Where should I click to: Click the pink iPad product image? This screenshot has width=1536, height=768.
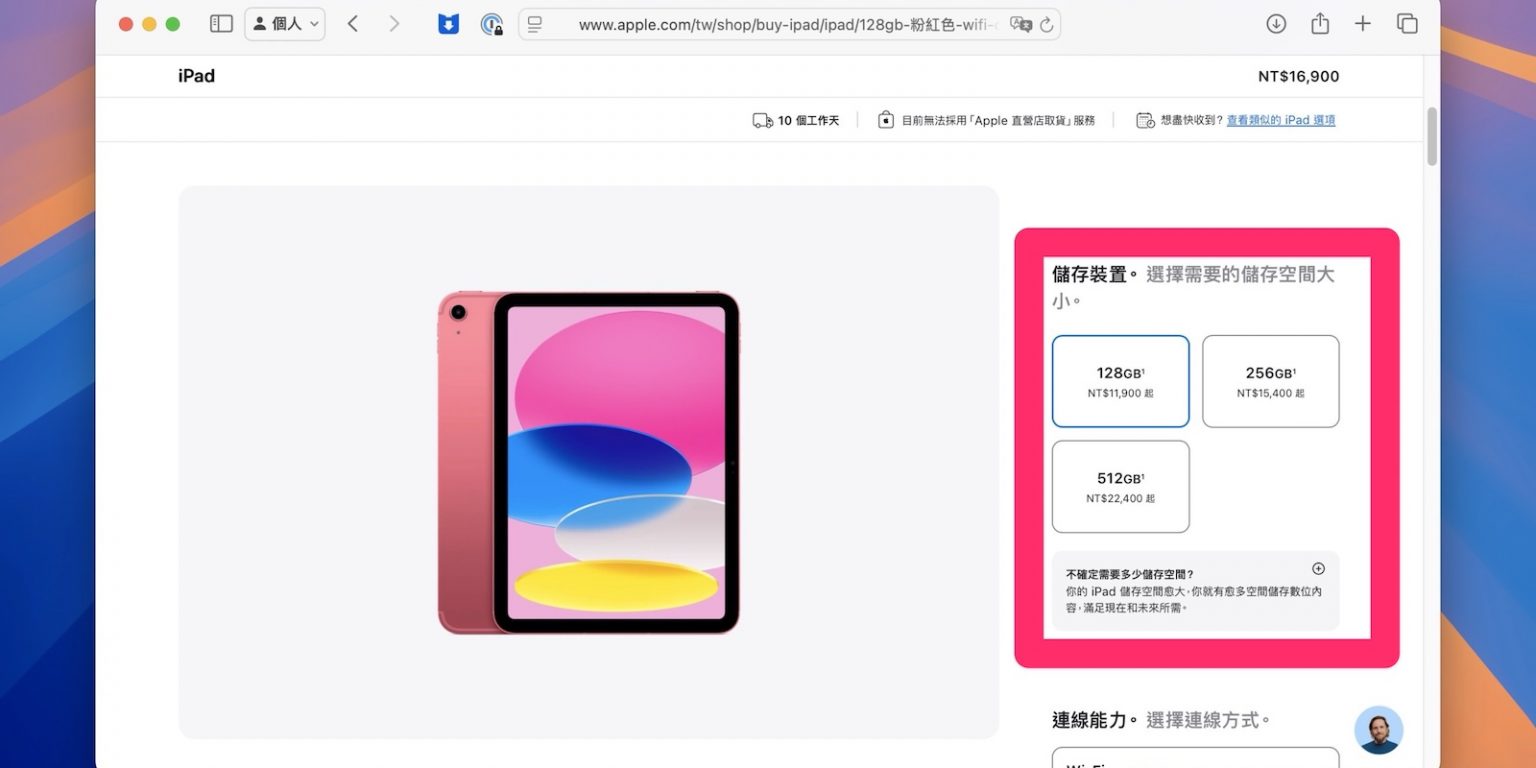[x=588, y=463]
